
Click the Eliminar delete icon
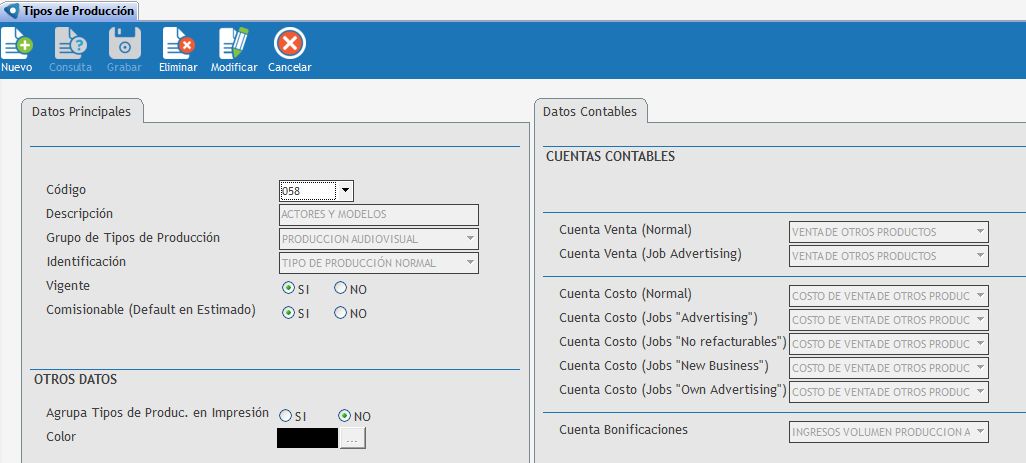178,43
